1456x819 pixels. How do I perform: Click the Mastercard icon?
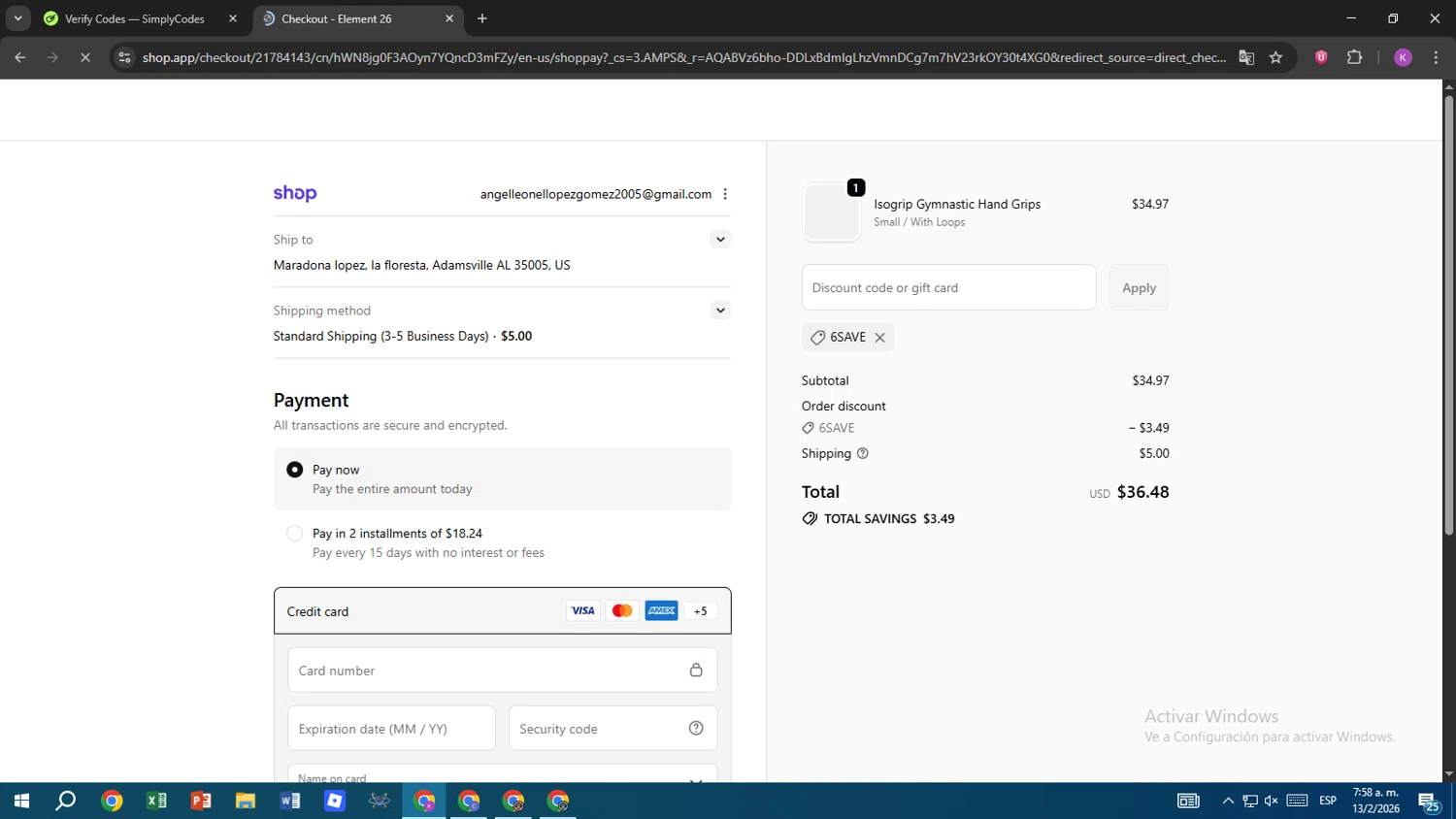(x=622, y=610)
